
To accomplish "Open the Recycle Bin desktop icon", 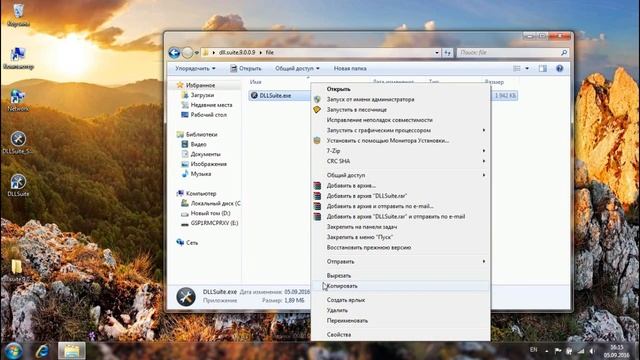I will coord(18,14).
